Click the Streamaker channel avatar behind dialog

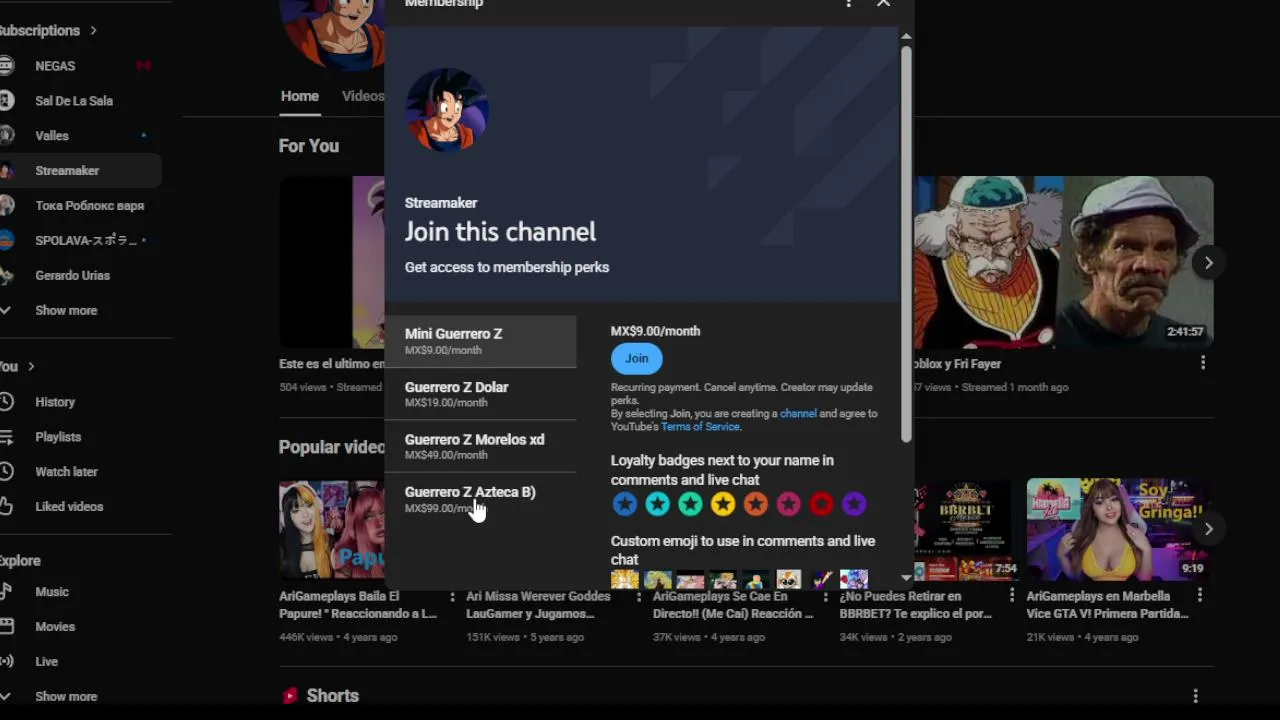point(332,35)
